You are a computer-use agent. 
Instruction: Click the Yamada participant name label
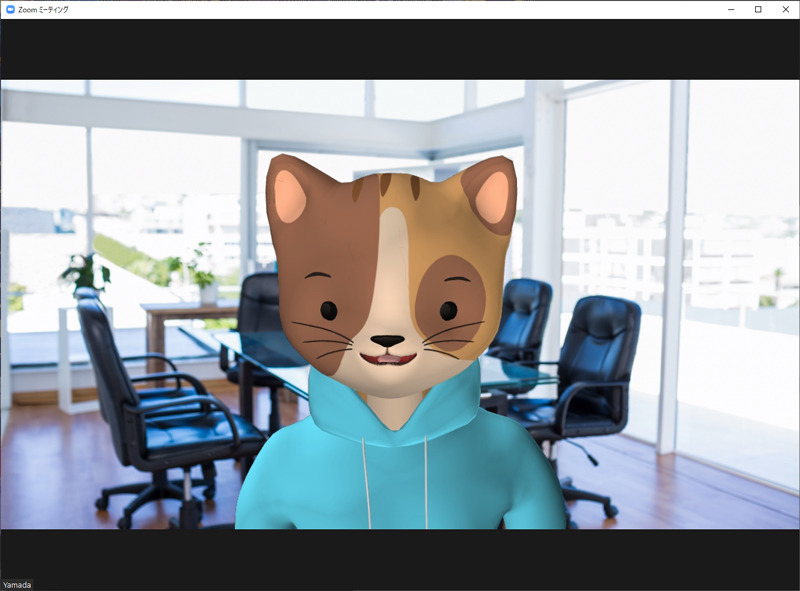click(17, 585)
